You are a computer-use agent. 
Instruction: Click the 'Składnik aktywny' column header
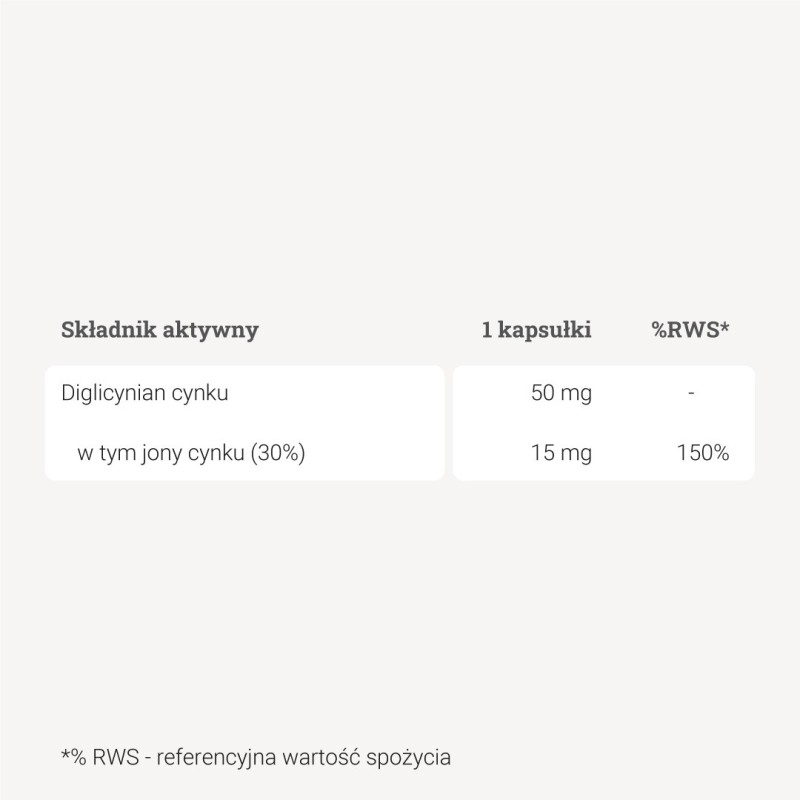(160, 330)
